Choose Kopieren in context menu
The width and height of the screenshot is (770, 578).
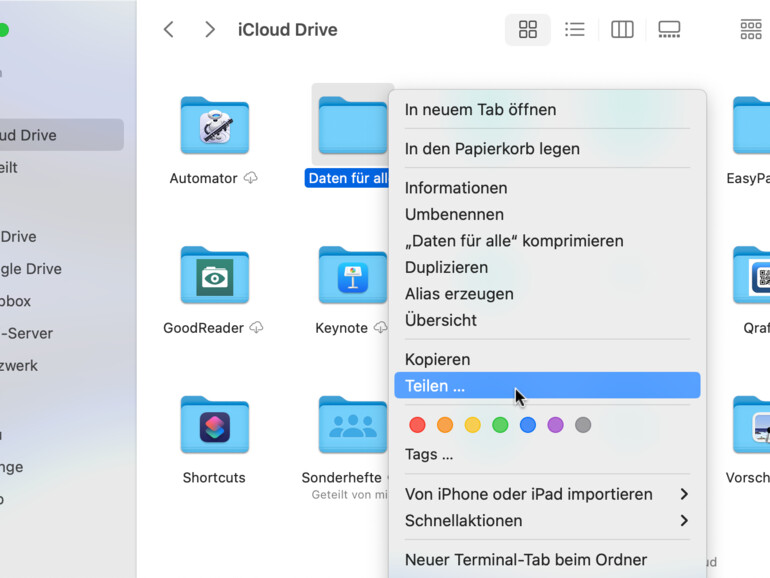[x=547, y=359]
